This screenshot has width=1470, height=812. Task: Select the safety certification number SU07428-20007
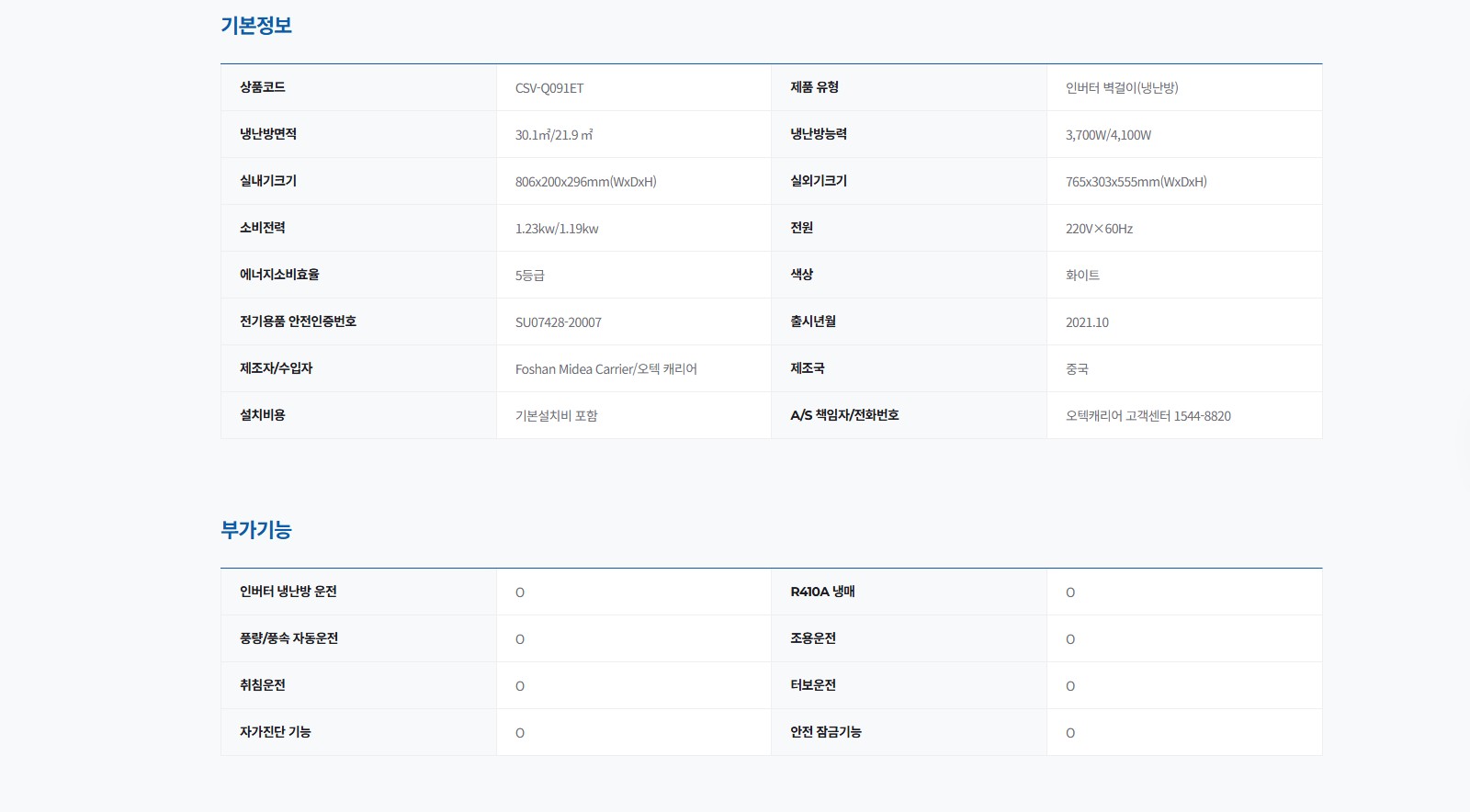(559, 322)
